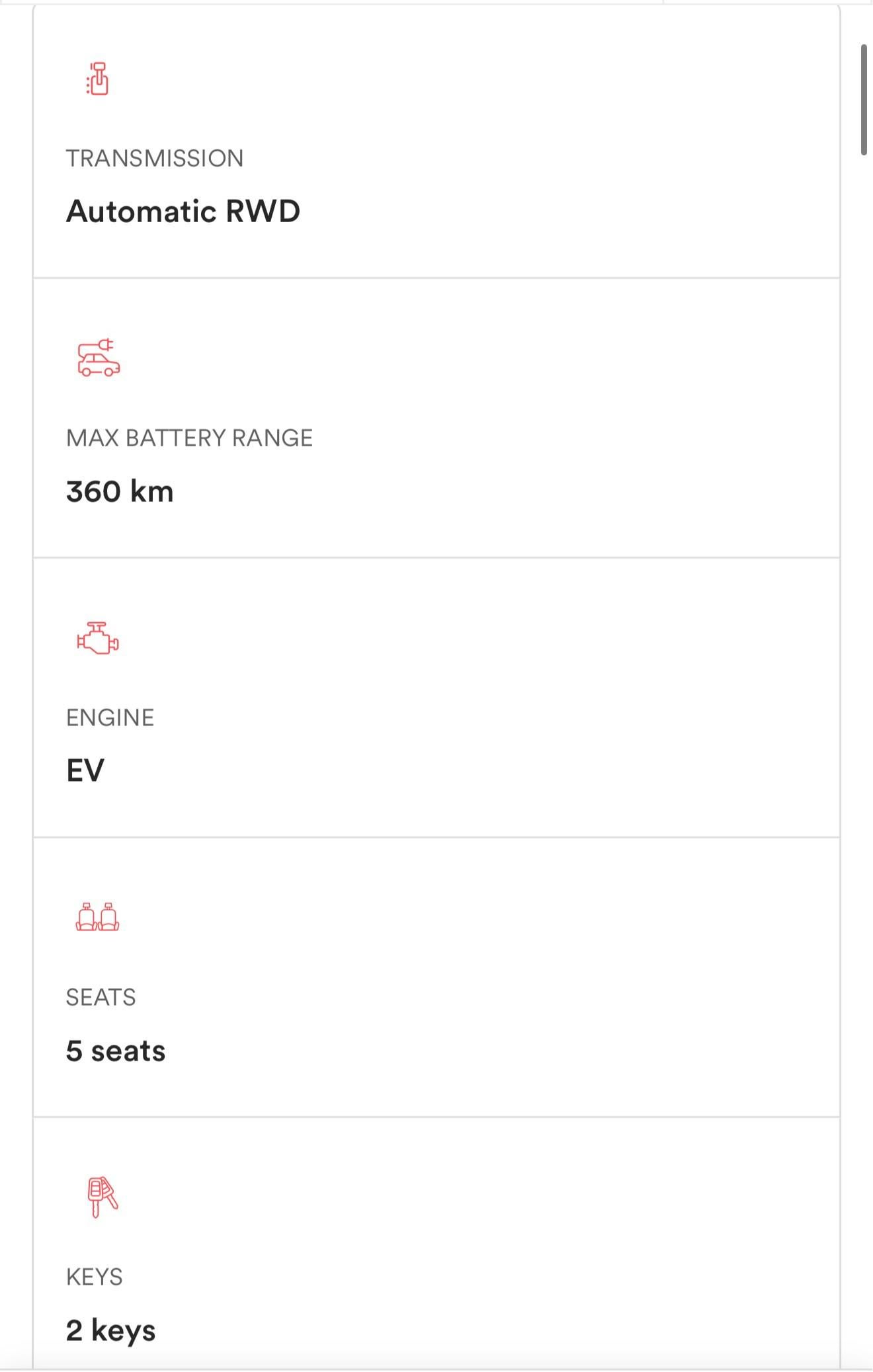Click the red engine icon

coord(98,638)
